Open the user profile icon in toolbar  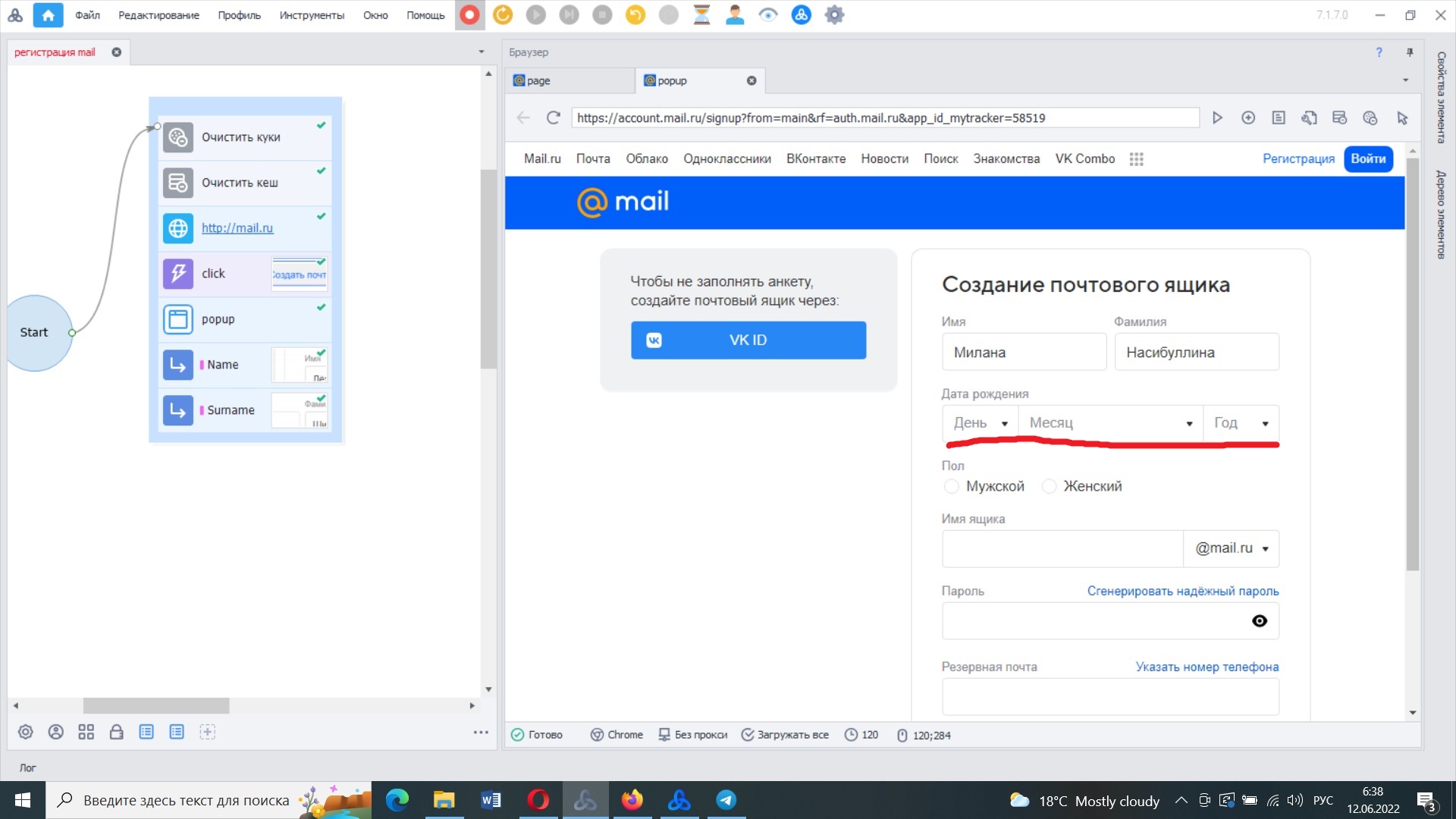pyautogui.click(x=735, y=15)
